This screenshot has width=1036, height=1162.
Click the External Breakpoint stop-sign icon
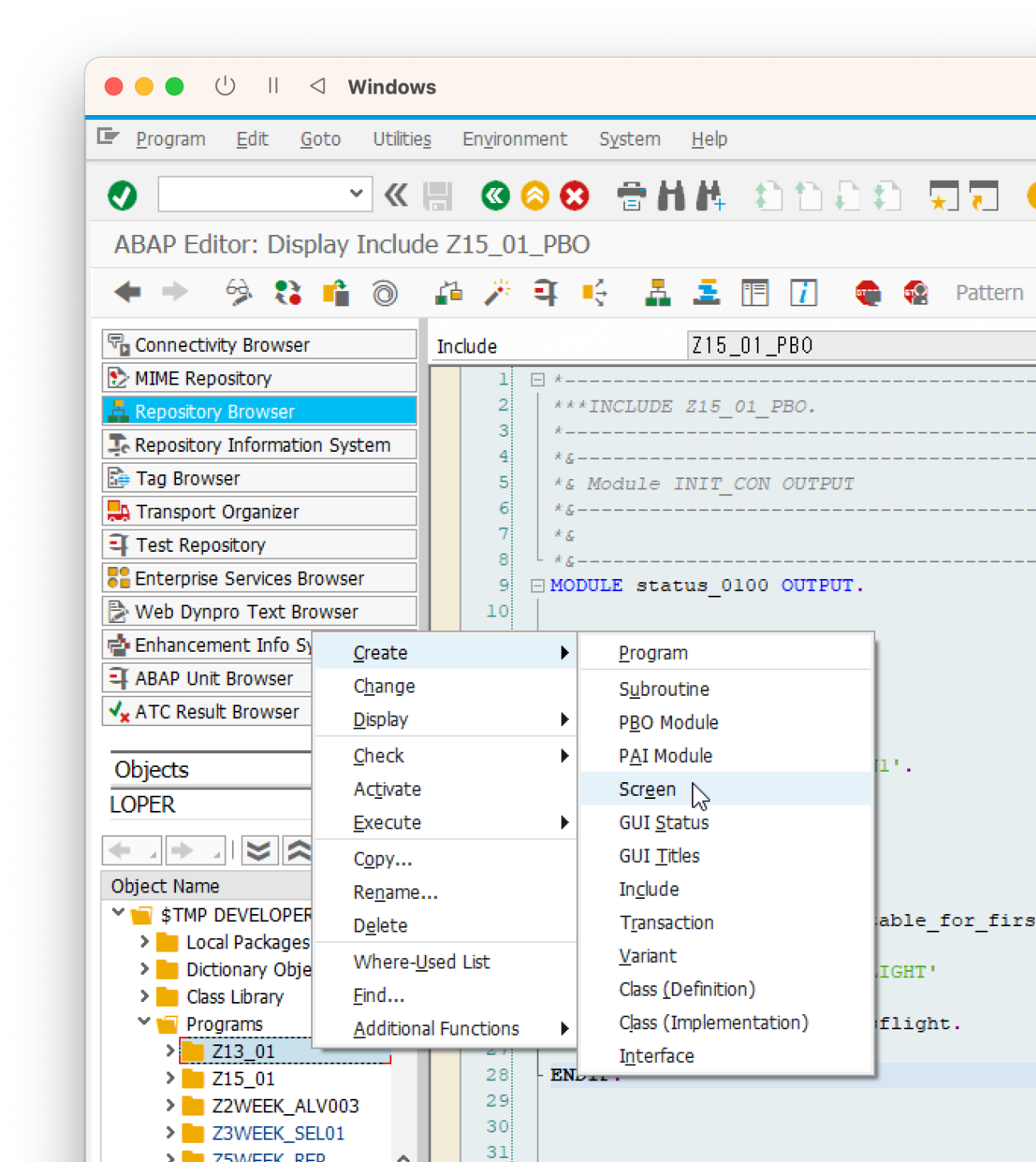[x=916, y=293]
